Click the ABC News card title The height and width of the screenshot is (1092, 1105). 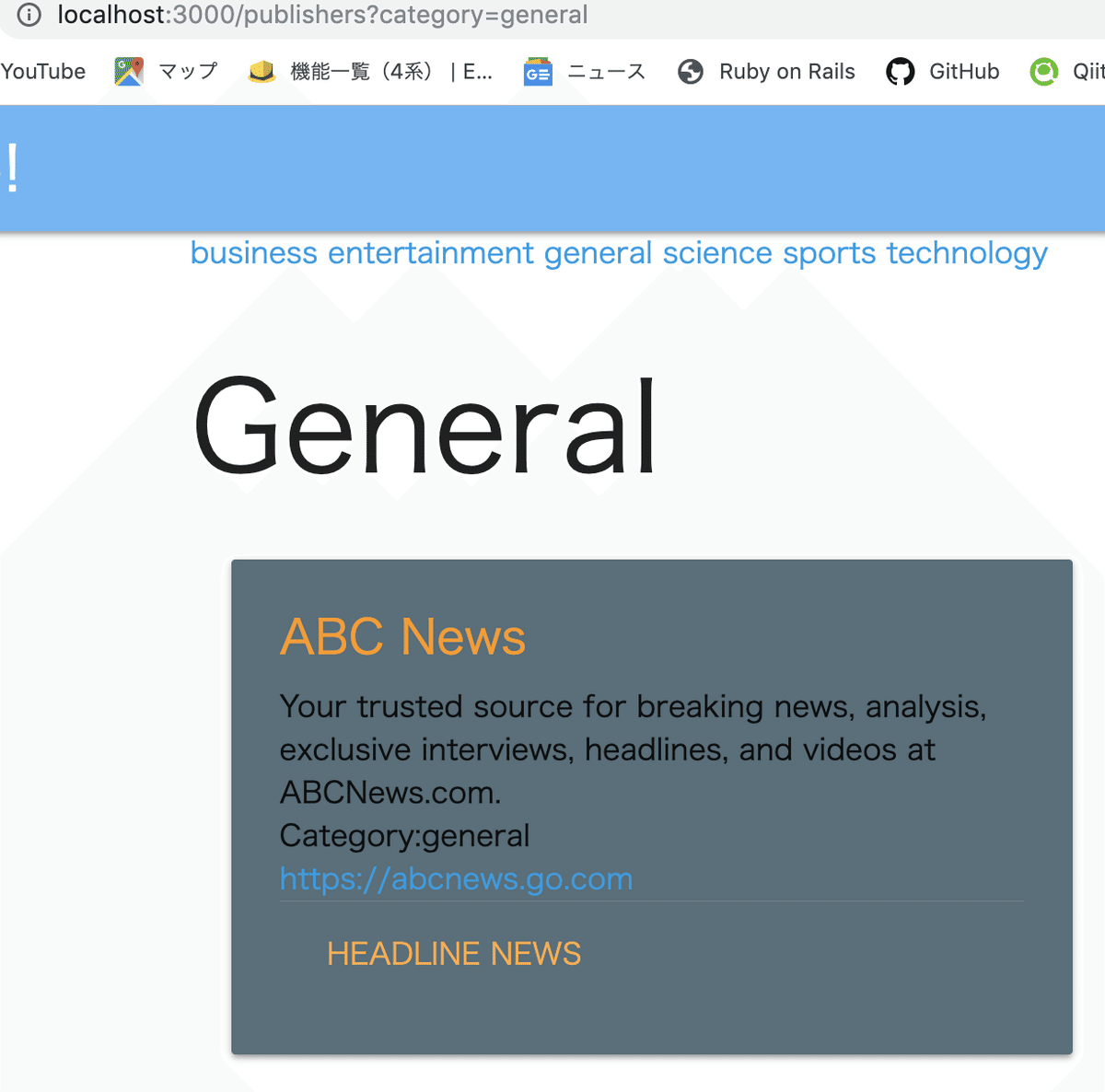(402, 636)
